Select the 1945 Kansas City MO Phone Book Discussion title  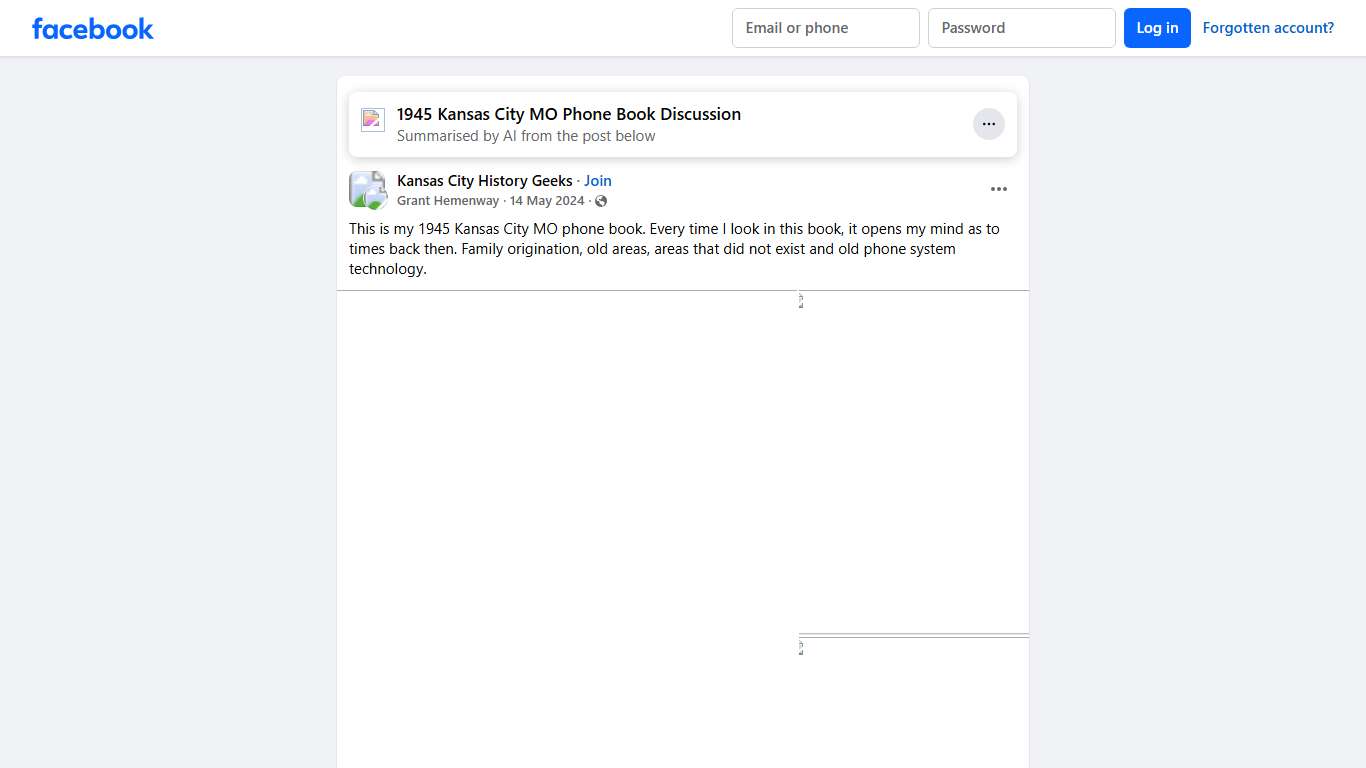(x=568, y=114)
